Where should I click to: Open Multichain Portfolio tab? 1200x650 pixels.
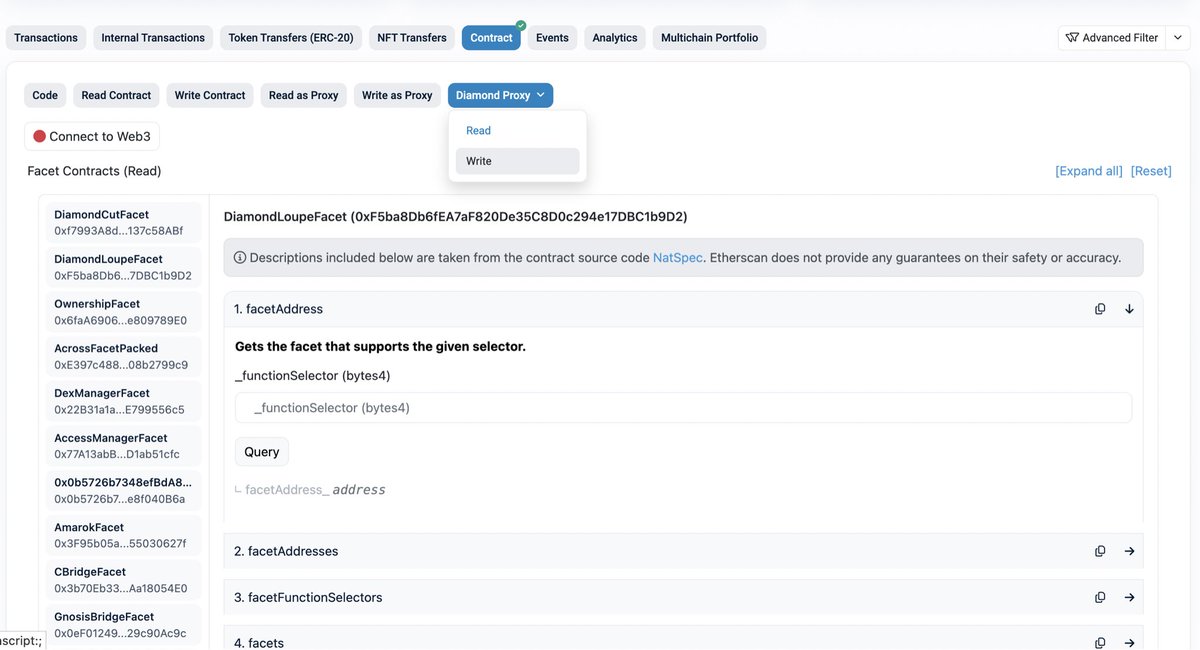(x=709, y=38)
